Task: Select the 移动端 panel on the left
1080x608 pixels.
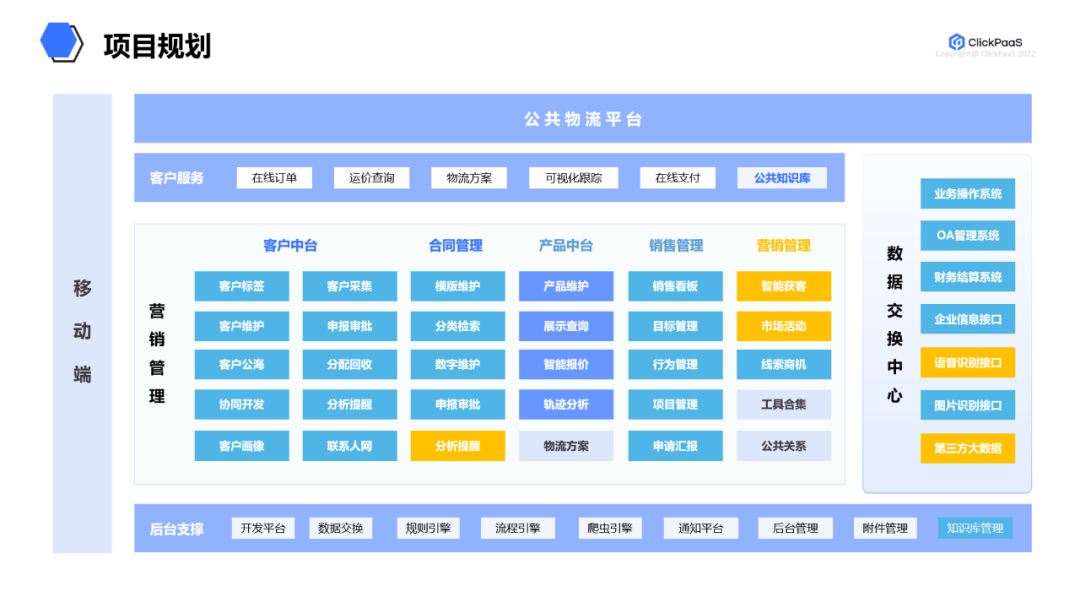Action: point(82,331)
